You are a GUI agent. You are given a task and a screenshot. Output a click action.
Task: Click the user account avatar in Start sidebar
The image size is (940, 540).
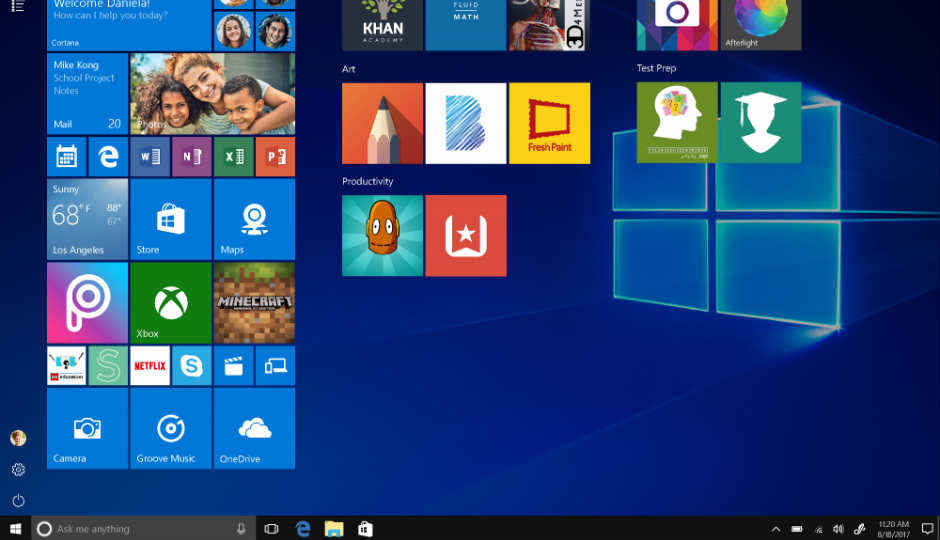click(x=18, y=438)
